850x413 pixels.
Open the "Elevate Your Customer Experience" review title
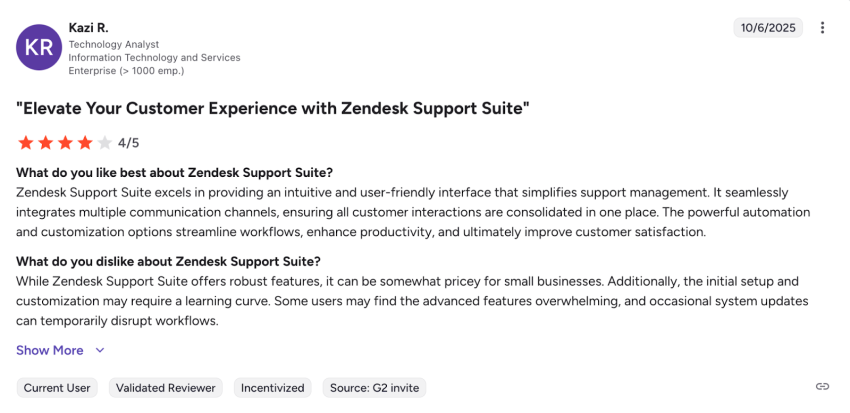[x=272, y=108]
